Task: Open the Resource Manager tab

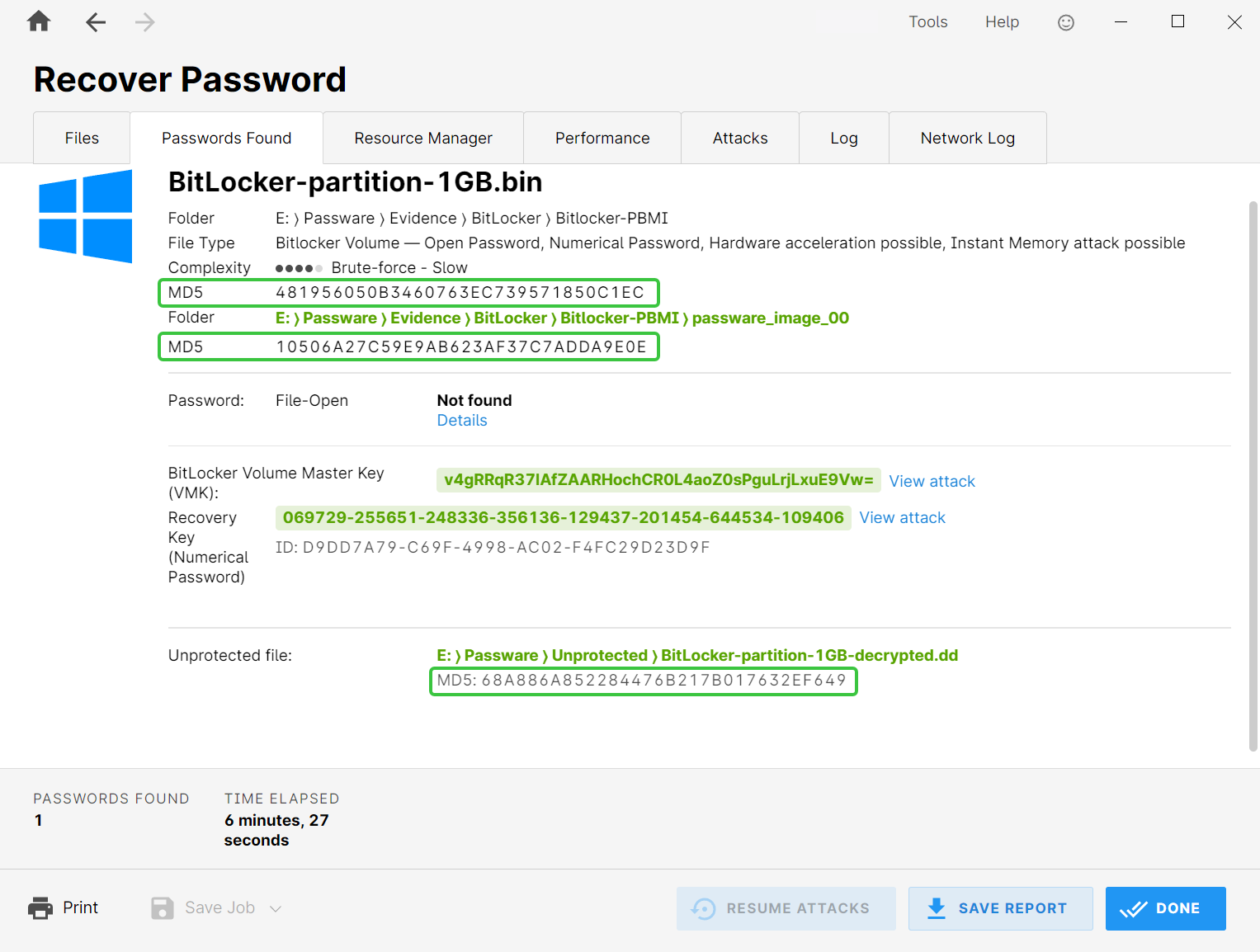Action: pyautogui.click(x=423, y=138)
